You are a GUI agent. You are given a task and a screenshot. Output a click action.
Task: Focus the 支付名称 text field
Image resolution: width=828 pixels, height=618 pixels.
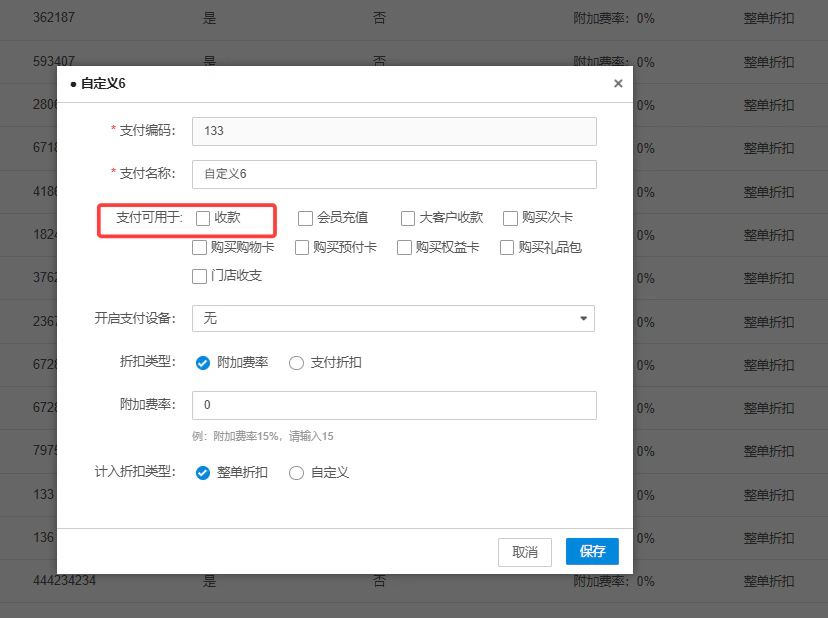coord(394,174)
